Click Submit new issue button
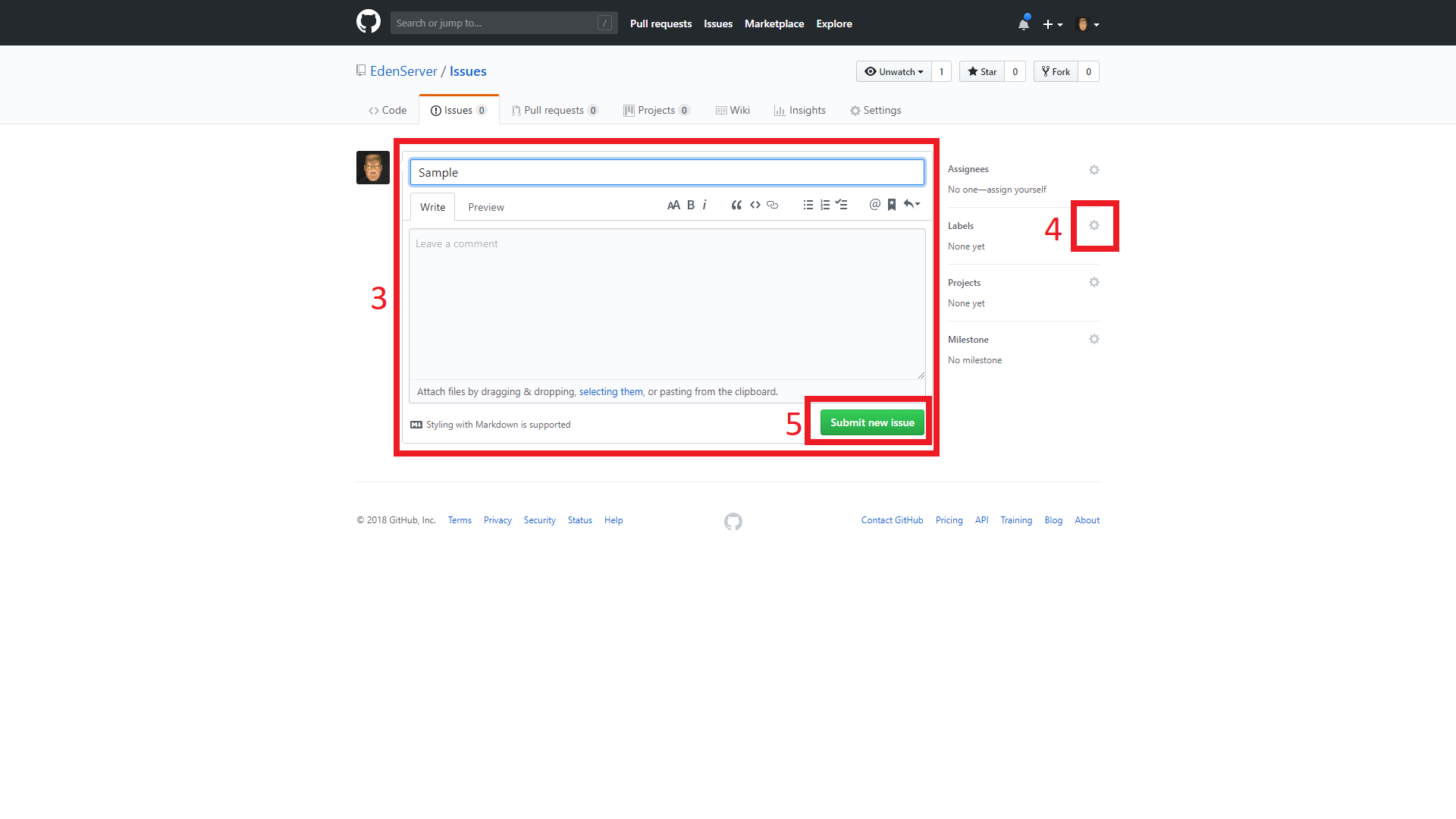 (872, 422)
